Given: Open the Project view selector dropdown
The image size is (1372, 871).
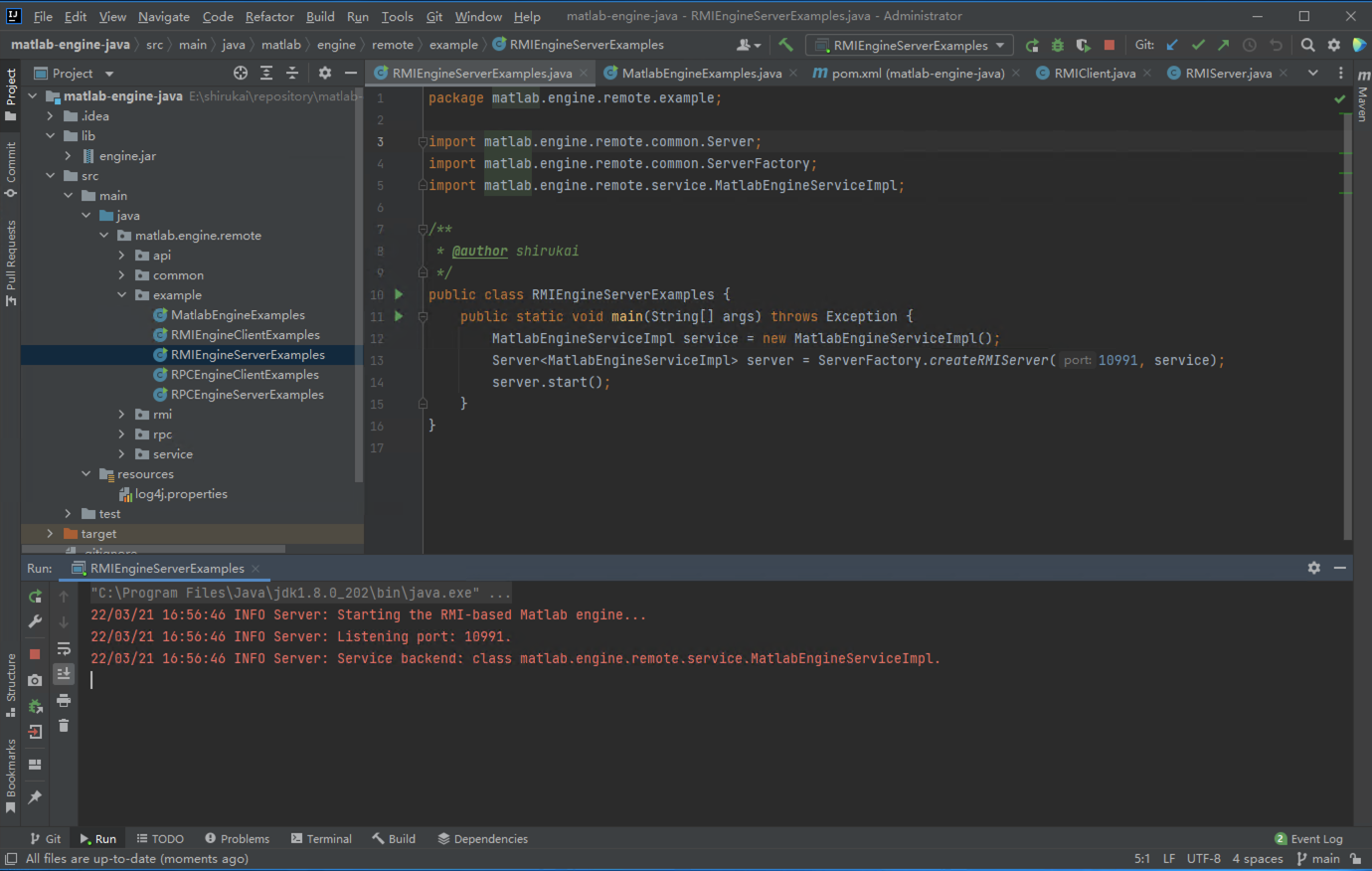Looking at the screenshot, I should point(74,73).
